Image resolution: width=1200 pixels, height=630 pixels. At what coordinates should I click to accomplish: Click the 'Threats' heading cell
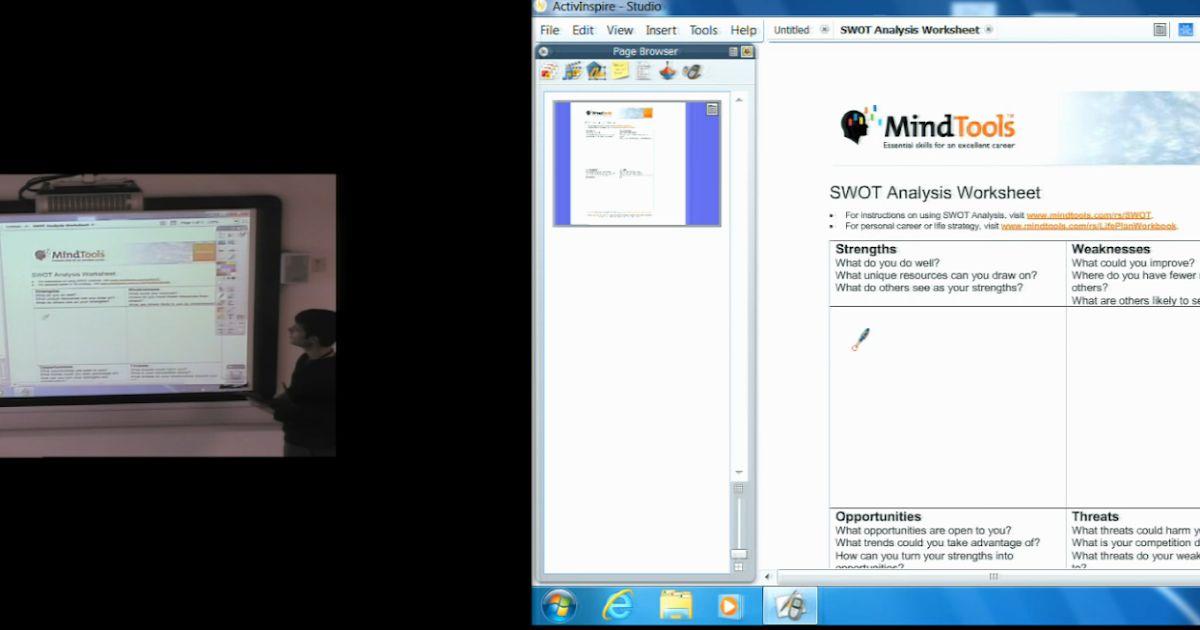point(1095,517)
